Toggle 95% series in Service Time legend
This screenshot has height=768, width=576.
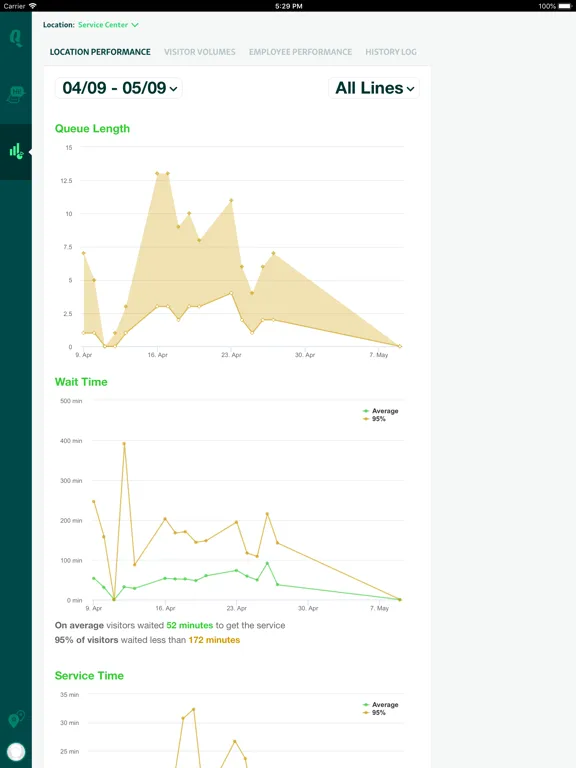coord(374,713)
